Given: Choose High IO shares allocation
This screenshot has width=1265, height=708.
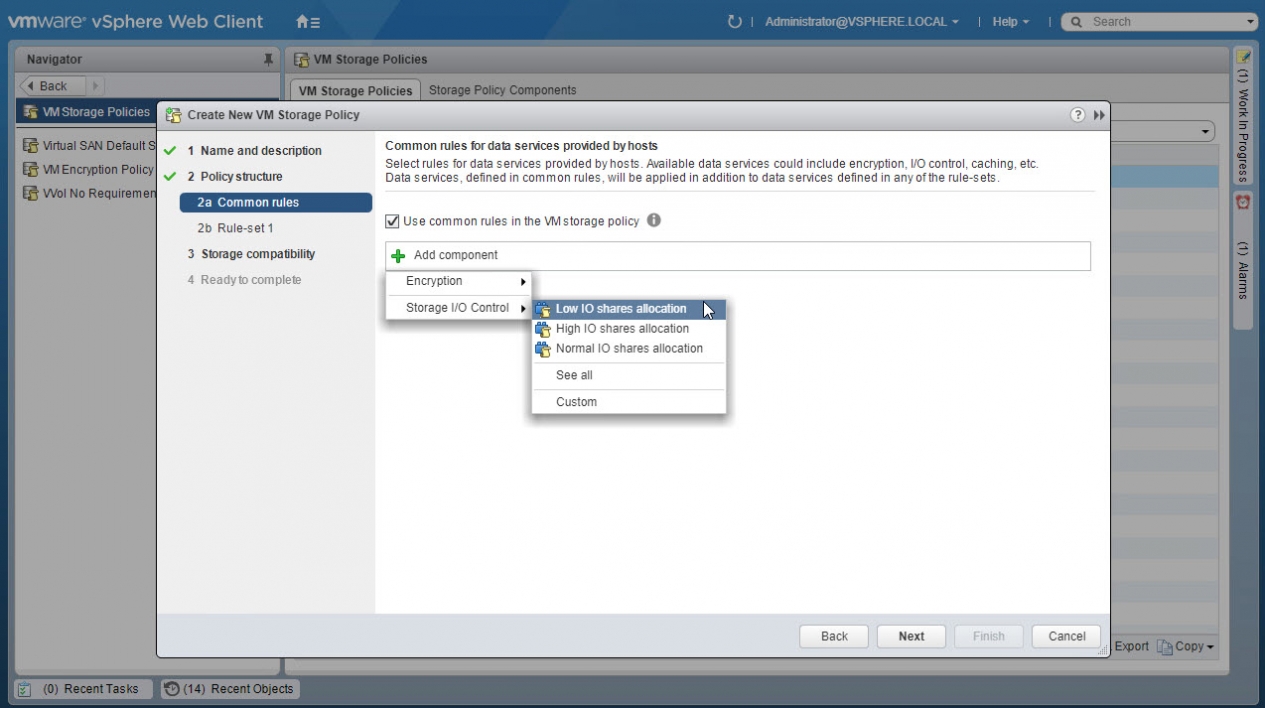Looking at the screenshot, I should point(622,329).
